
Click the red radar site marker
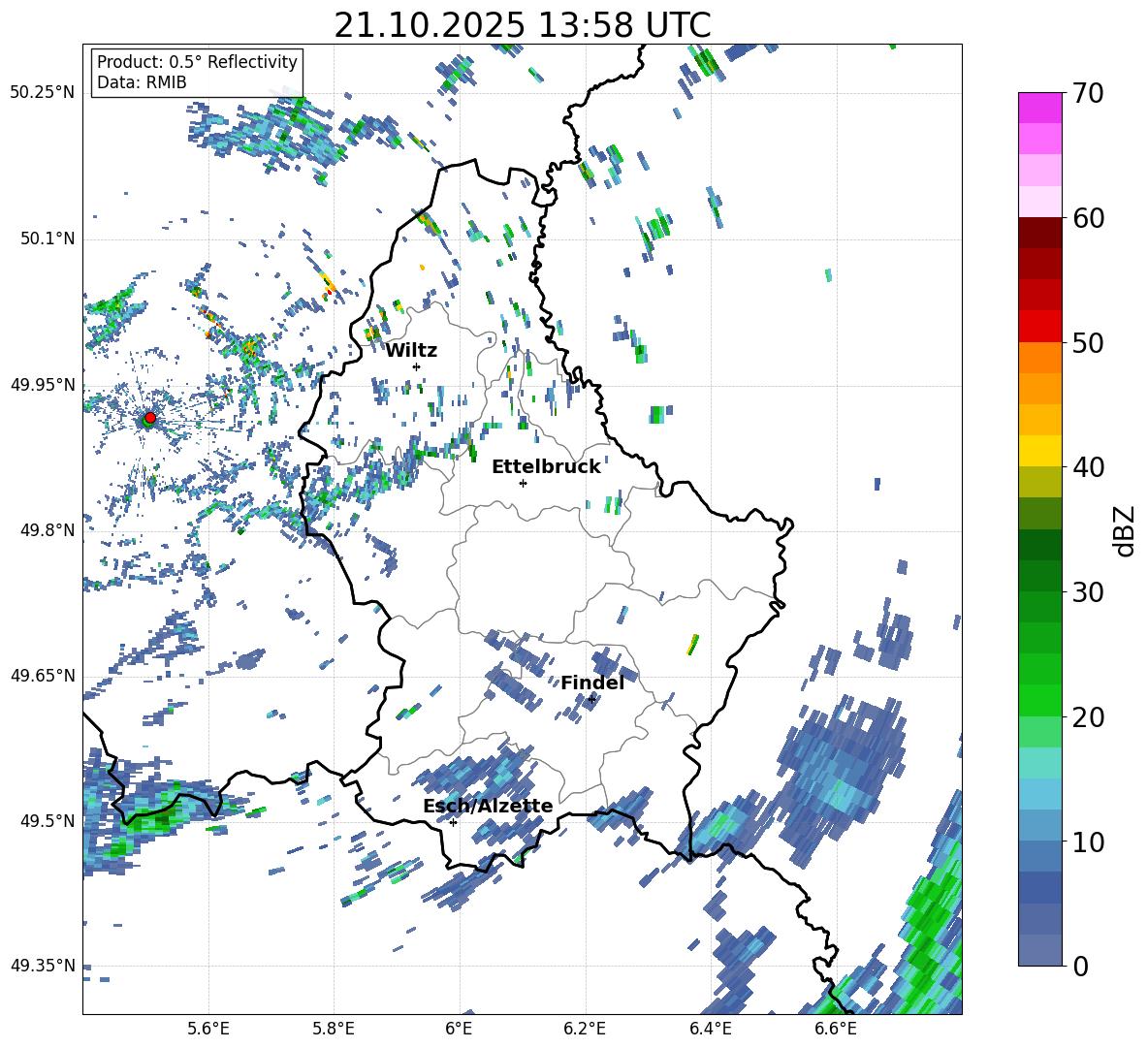(150, 417)
